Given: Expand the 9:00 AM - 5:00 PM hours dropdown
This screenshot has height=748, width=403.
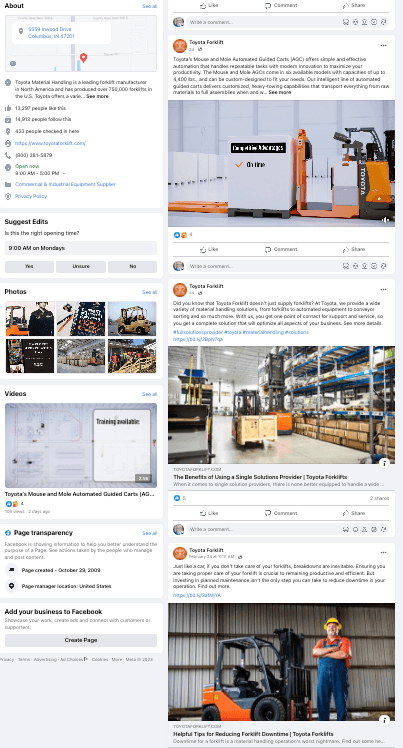Looking at the screenshot, I should pyautogui.click(x=64, y=173).
